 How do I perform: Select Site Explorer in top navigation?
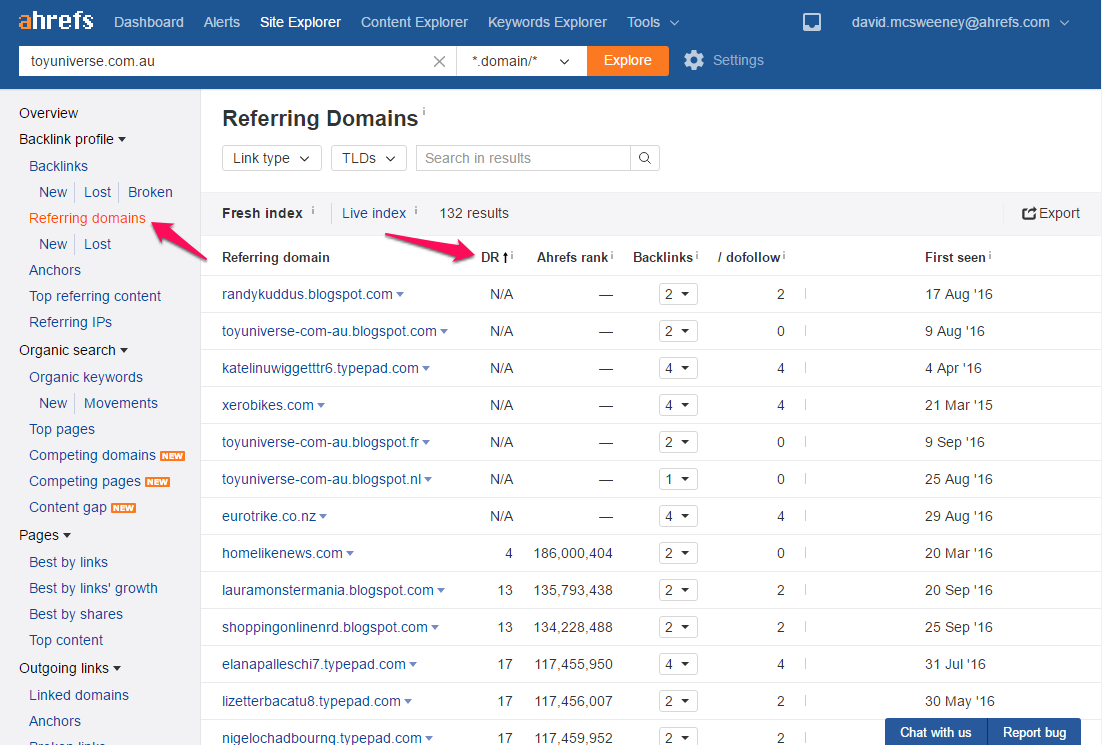point(300,22)
